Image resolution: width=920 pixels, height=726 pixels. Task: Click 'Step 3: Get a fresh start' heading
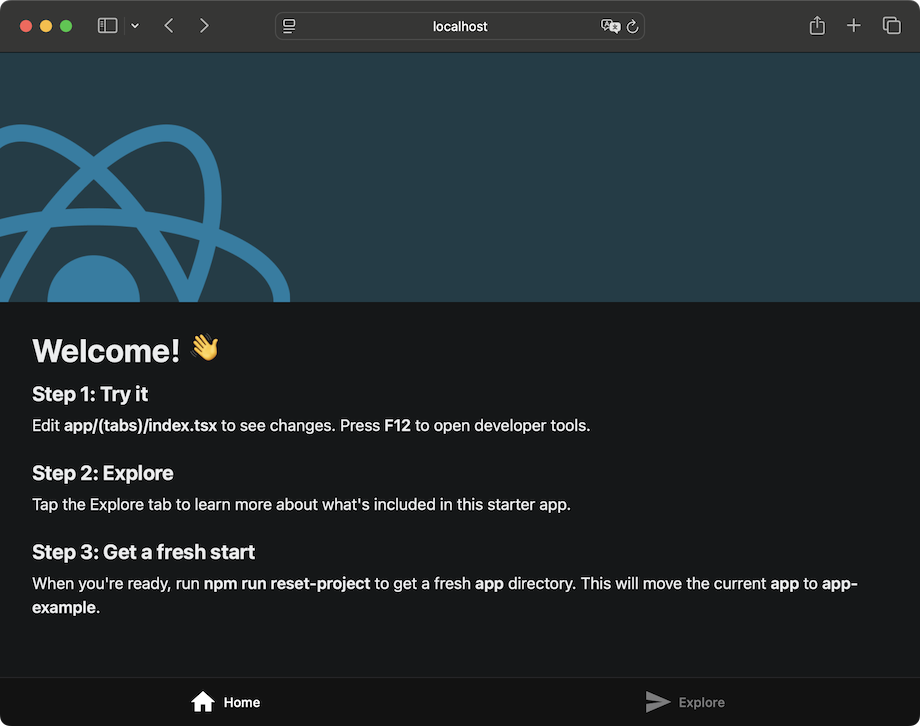point(143,552)
